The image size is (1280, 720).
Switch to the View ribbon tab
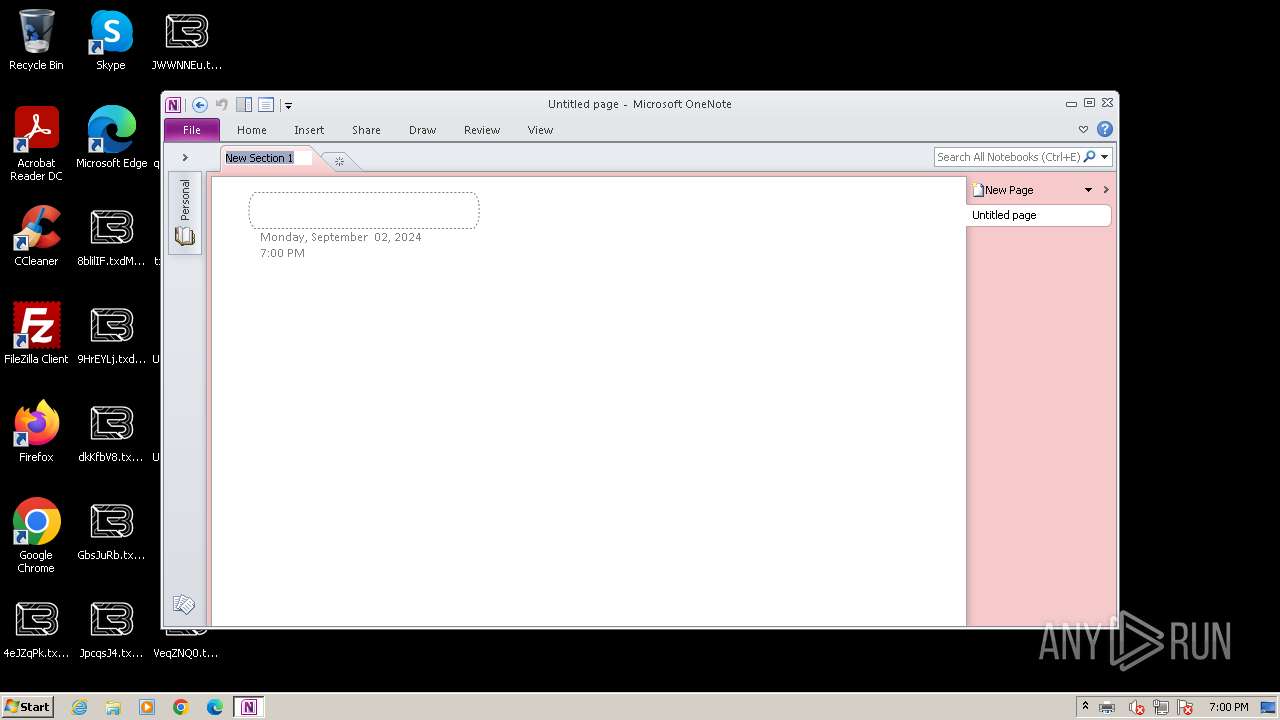pos(540,130)
